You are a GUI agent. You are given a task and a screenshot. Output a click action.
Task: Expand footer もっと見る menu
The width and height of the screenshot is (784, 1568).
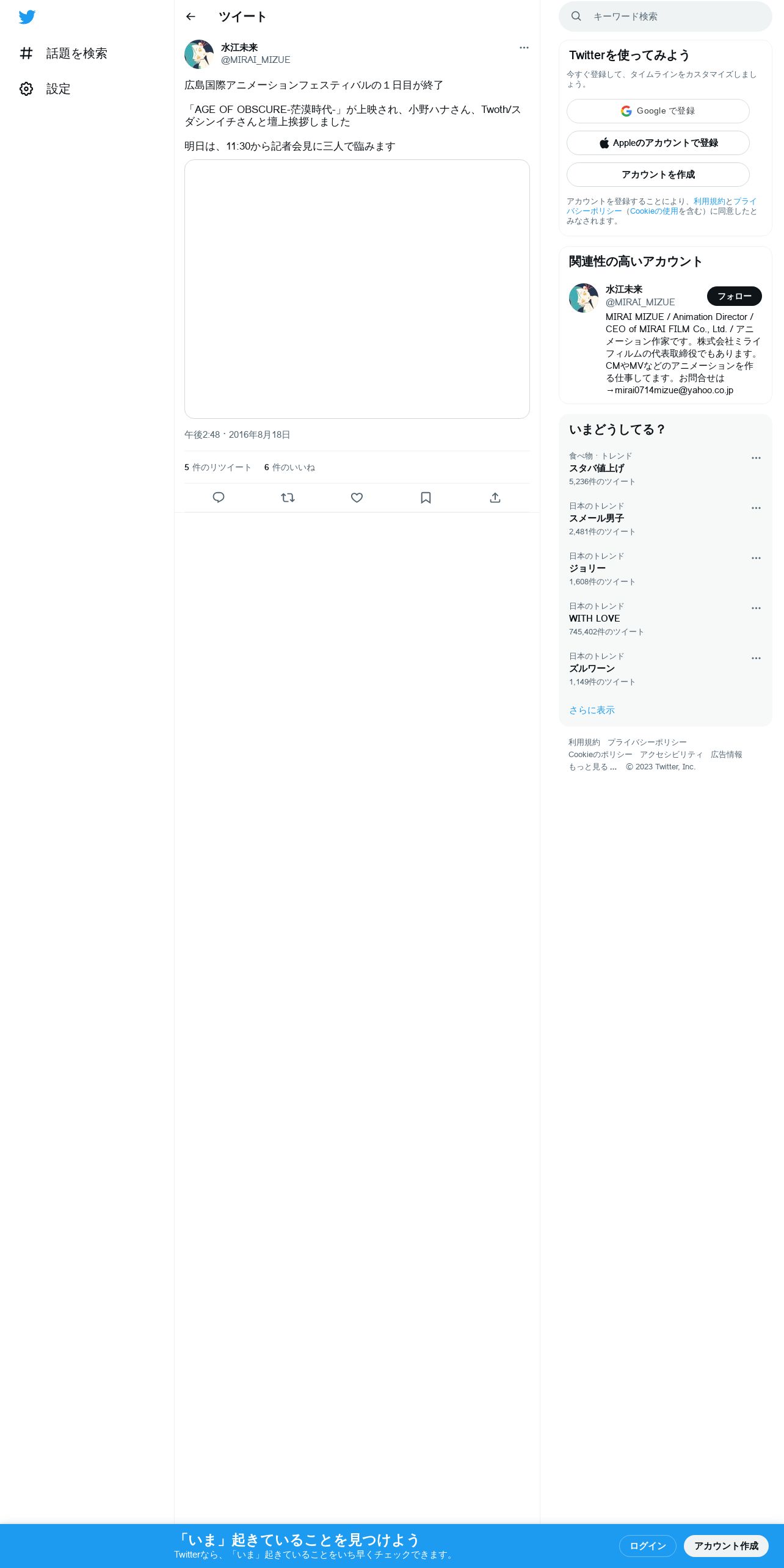point(593,767)
